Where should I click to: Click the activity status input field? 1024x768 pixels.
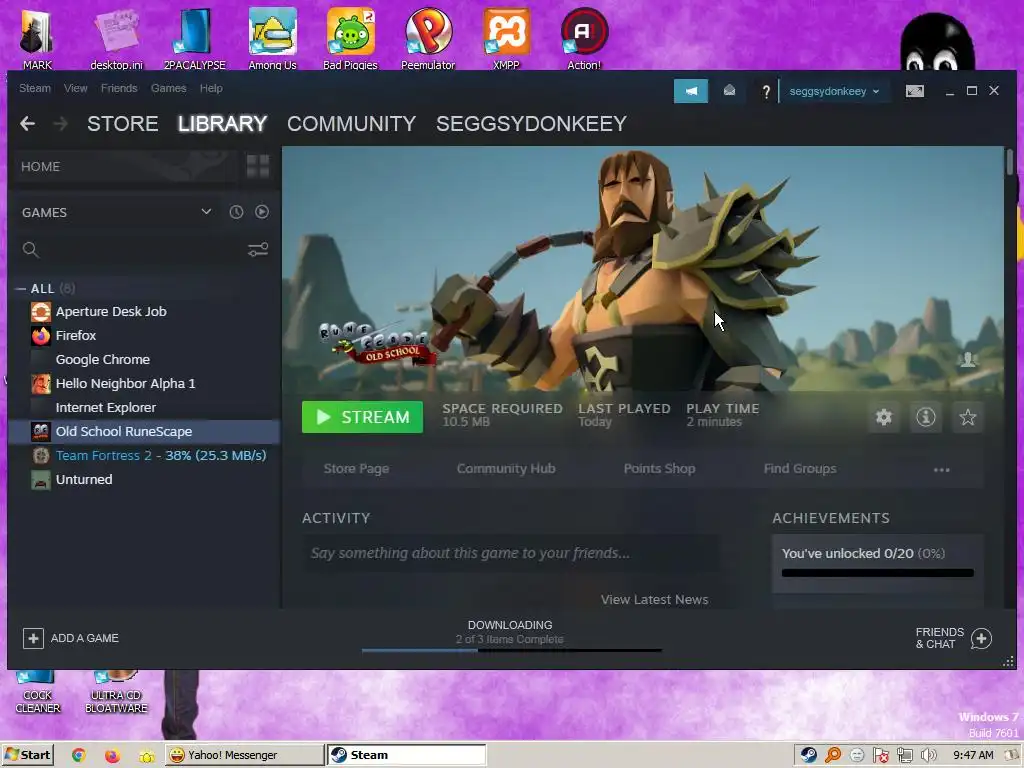(x=511, y=553)
